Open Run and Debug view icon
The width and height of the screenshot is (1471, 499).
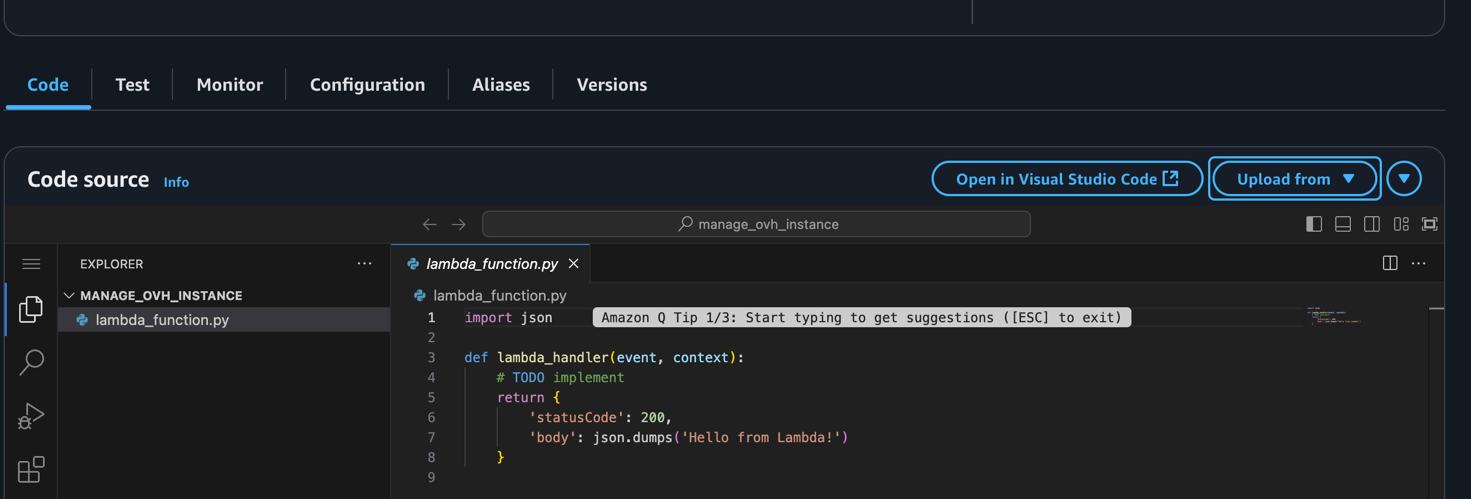click(31, 416)
